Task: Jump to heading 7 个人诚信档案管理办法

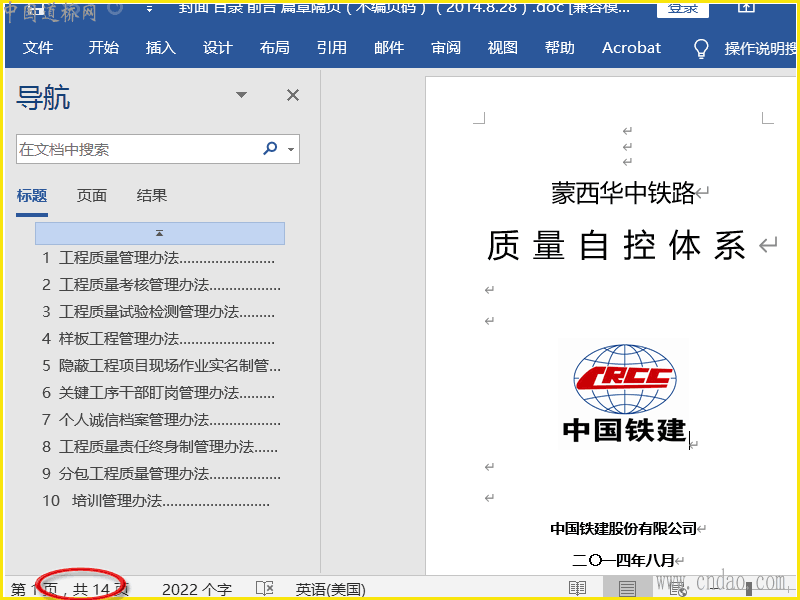Action: [161, 420]
